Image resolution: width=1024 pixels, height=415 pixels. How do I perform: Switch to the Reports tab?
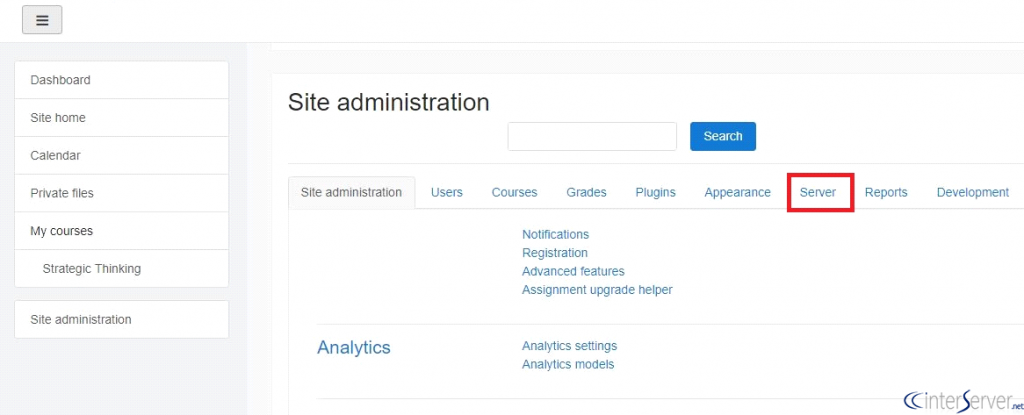[x=886, y=193]
